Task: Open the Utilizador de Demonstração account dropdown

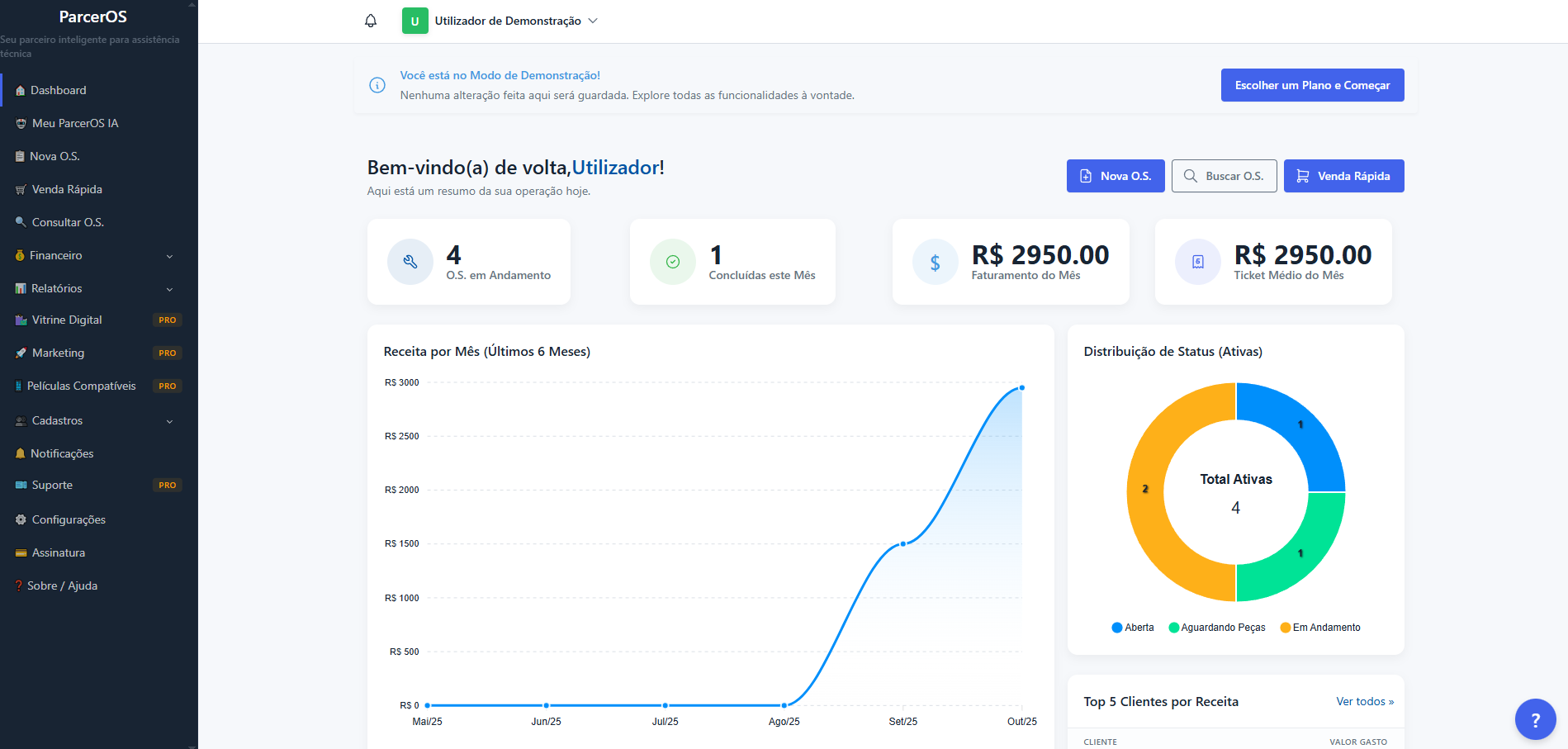Action: click(499, 21)
